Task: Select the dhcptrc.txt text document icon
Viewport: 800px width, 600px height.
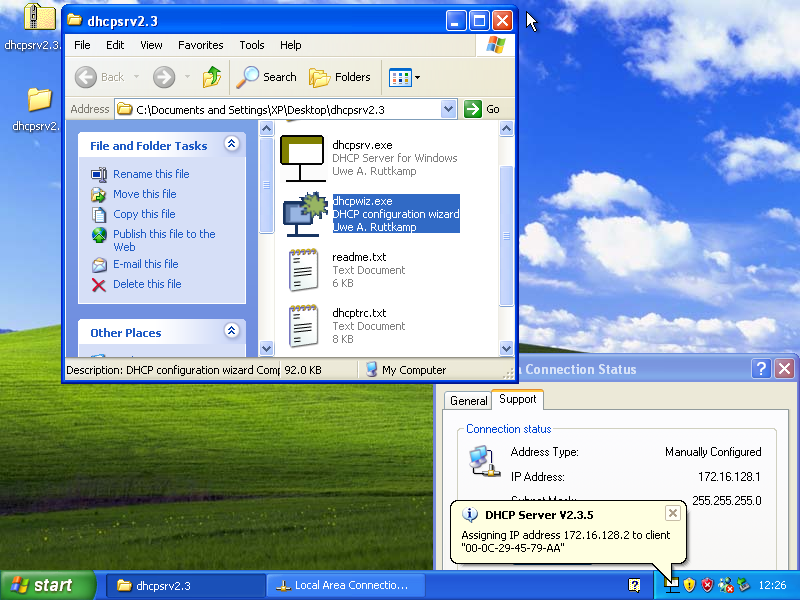Action: point(303,325)
